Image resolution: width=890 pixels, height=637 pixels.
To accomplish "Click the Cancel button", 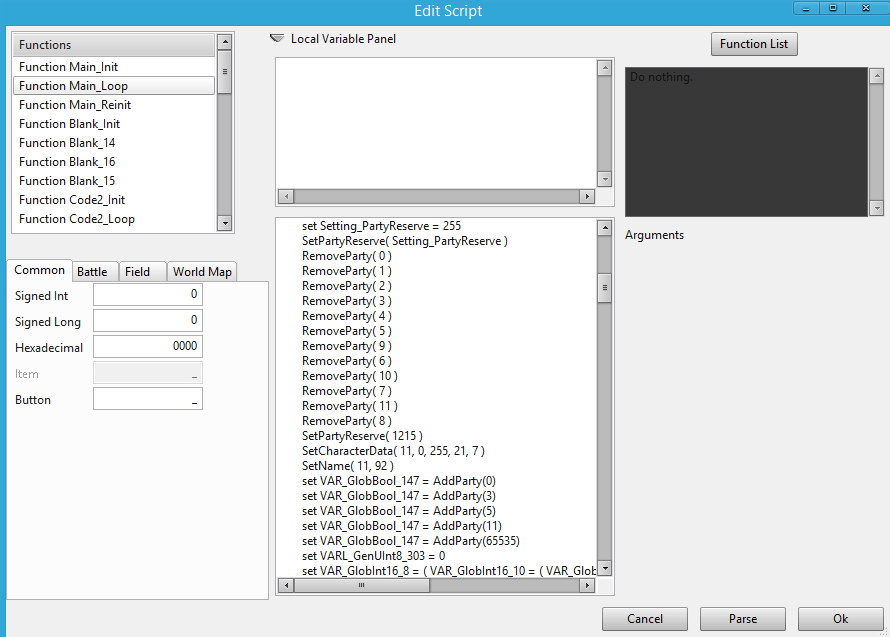I will click(x=645, y=619).
